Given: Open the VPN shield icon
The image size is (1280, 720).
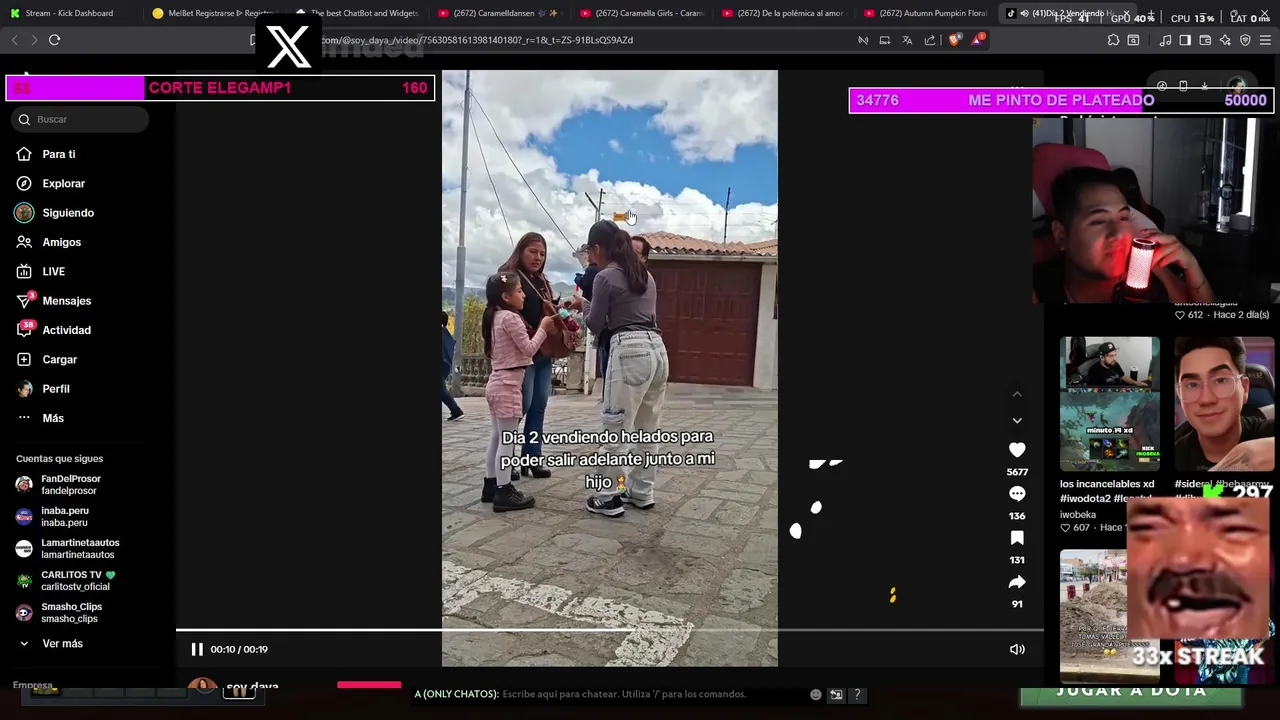Looking at the screenshot, I should (x=1245, y=40).
